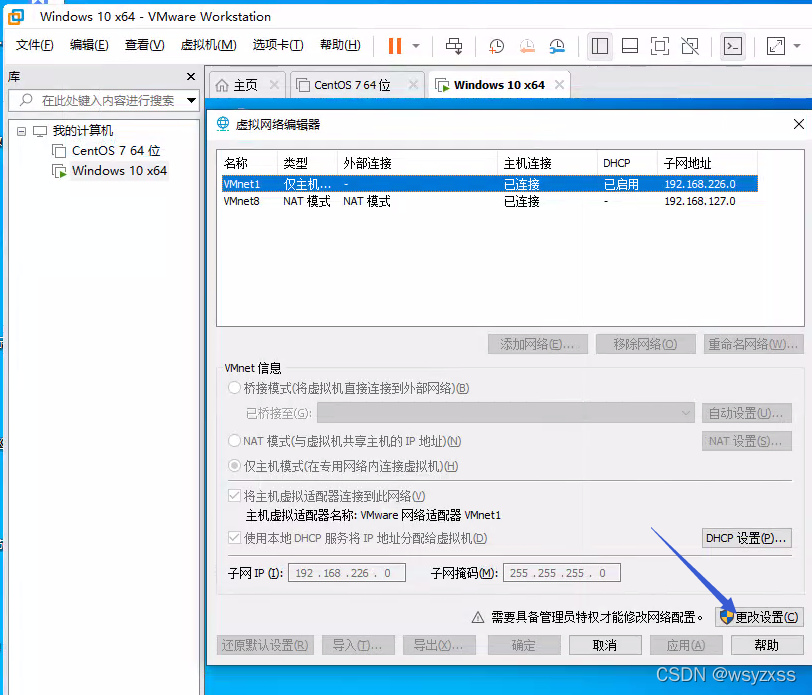812x695 pixels.
Task: Click the stretch guest display icon
Action: tap(776, 46)
